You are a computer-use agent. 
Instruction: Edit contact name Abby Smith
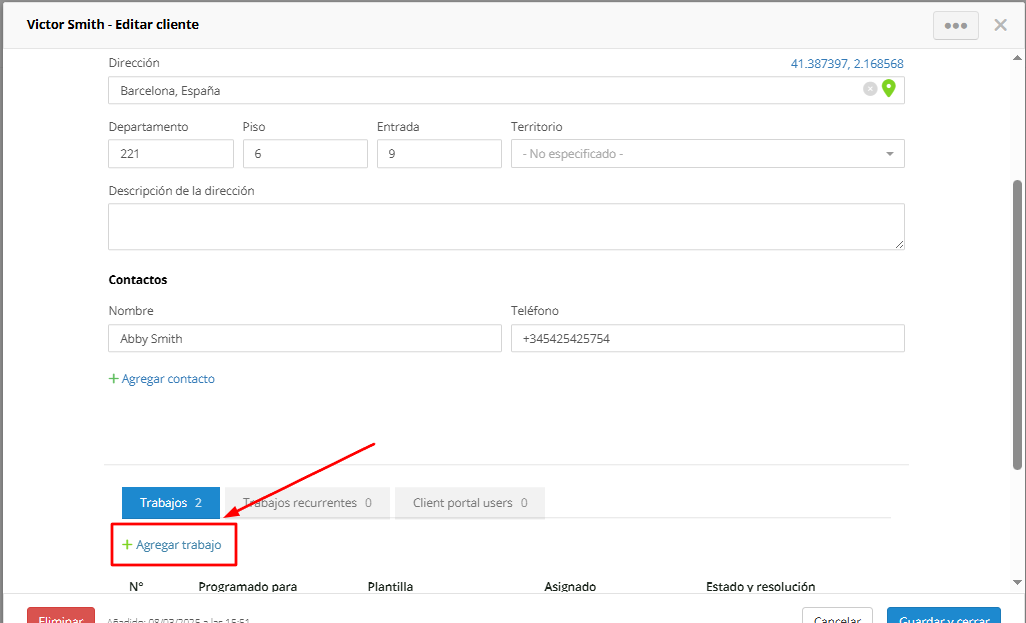[305, 338]
